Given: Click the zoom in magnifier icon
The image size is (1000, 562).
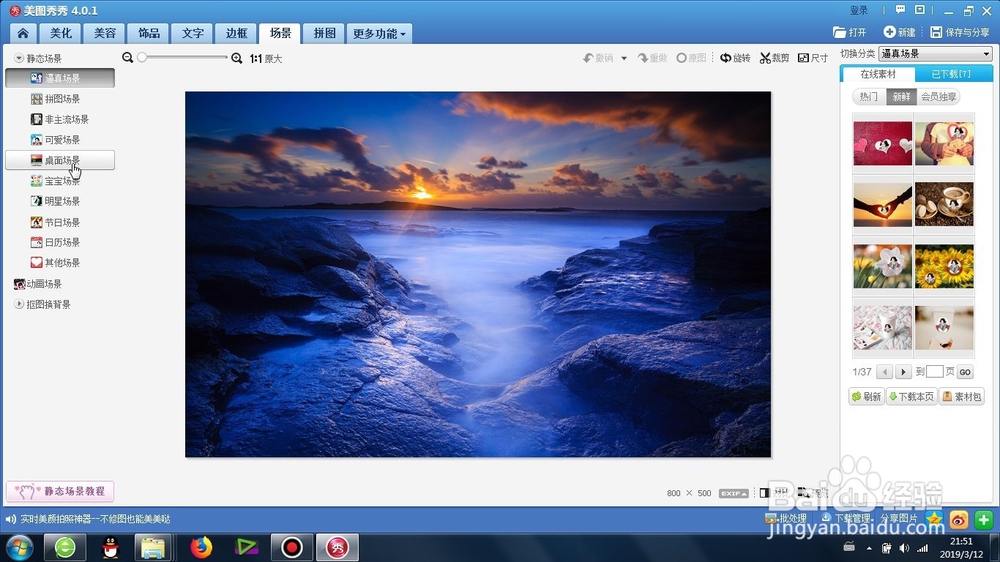Looking at the screenshot, I should (x=237, y=58).
